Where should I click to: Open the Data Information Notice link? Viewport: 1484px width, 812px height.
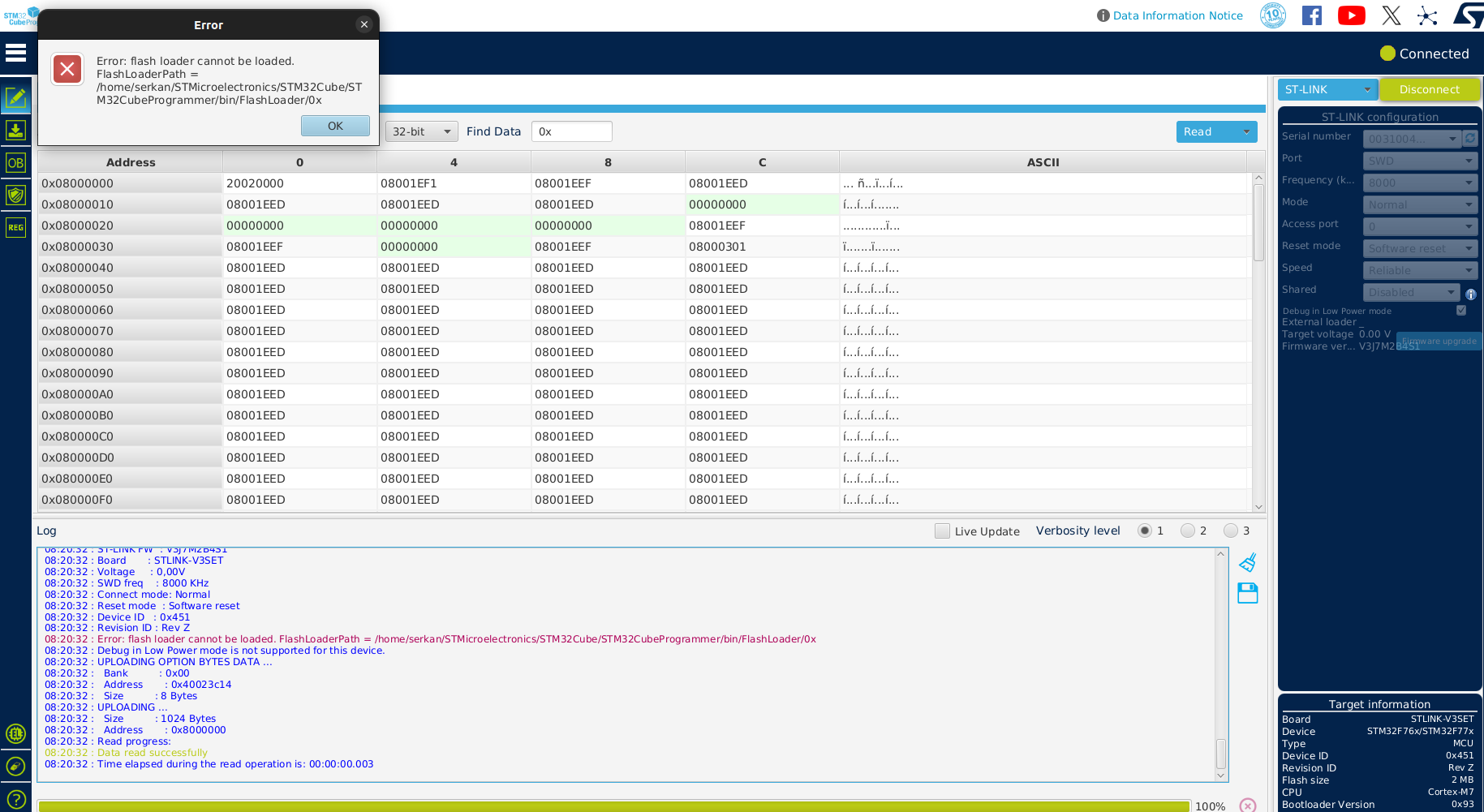tap(1177, 15)
